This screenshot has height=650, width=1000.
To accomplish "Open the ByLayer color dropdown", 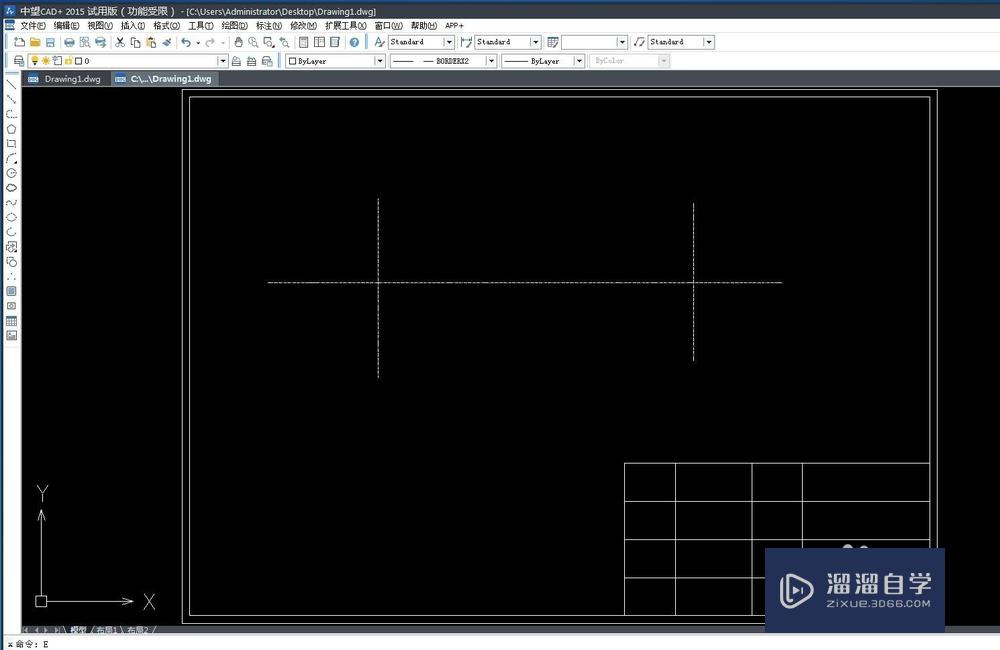I will [380, 60].
